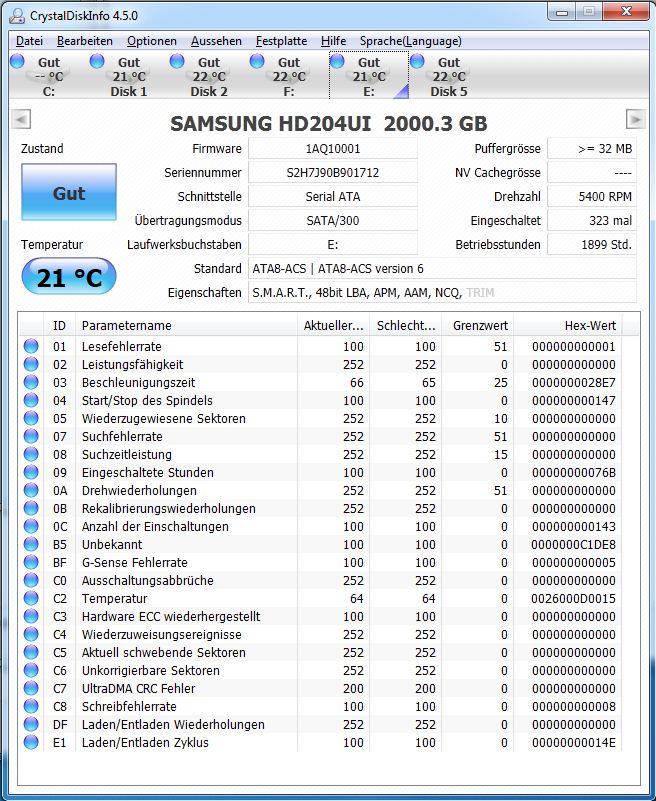Click the Laufwerksbuchstaben field E:
The image size is (656, 801).
[333, 245]
